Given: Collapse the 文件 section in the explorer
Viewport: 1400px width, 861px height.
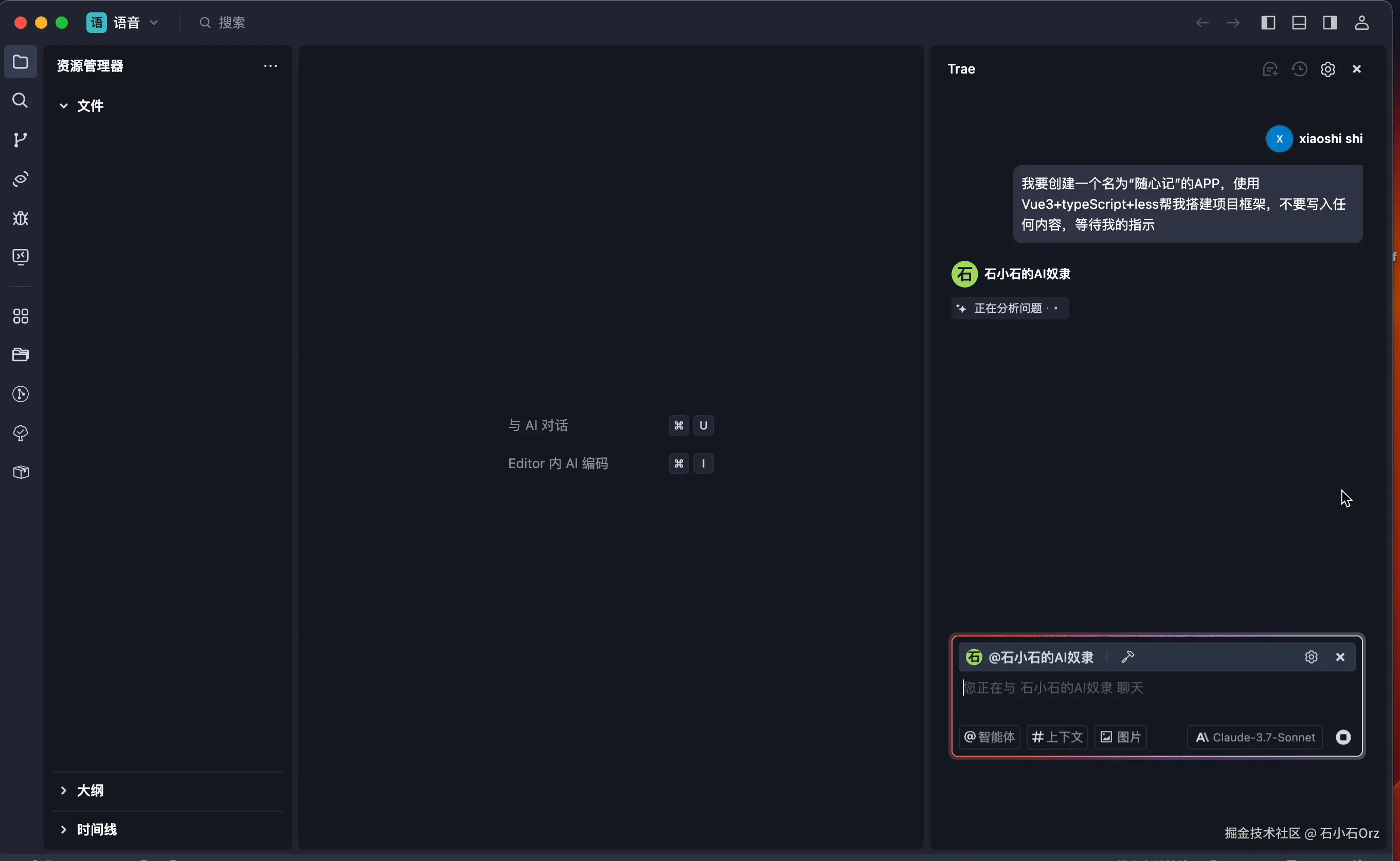Looking at the screenshot, I should [64, 106].
